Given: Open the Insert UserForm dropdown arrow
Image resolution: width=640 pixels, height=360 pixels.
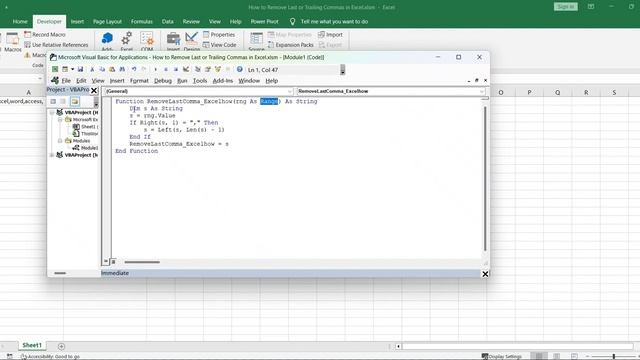Looking at the screenshot, I should click(x=72, y=69).
